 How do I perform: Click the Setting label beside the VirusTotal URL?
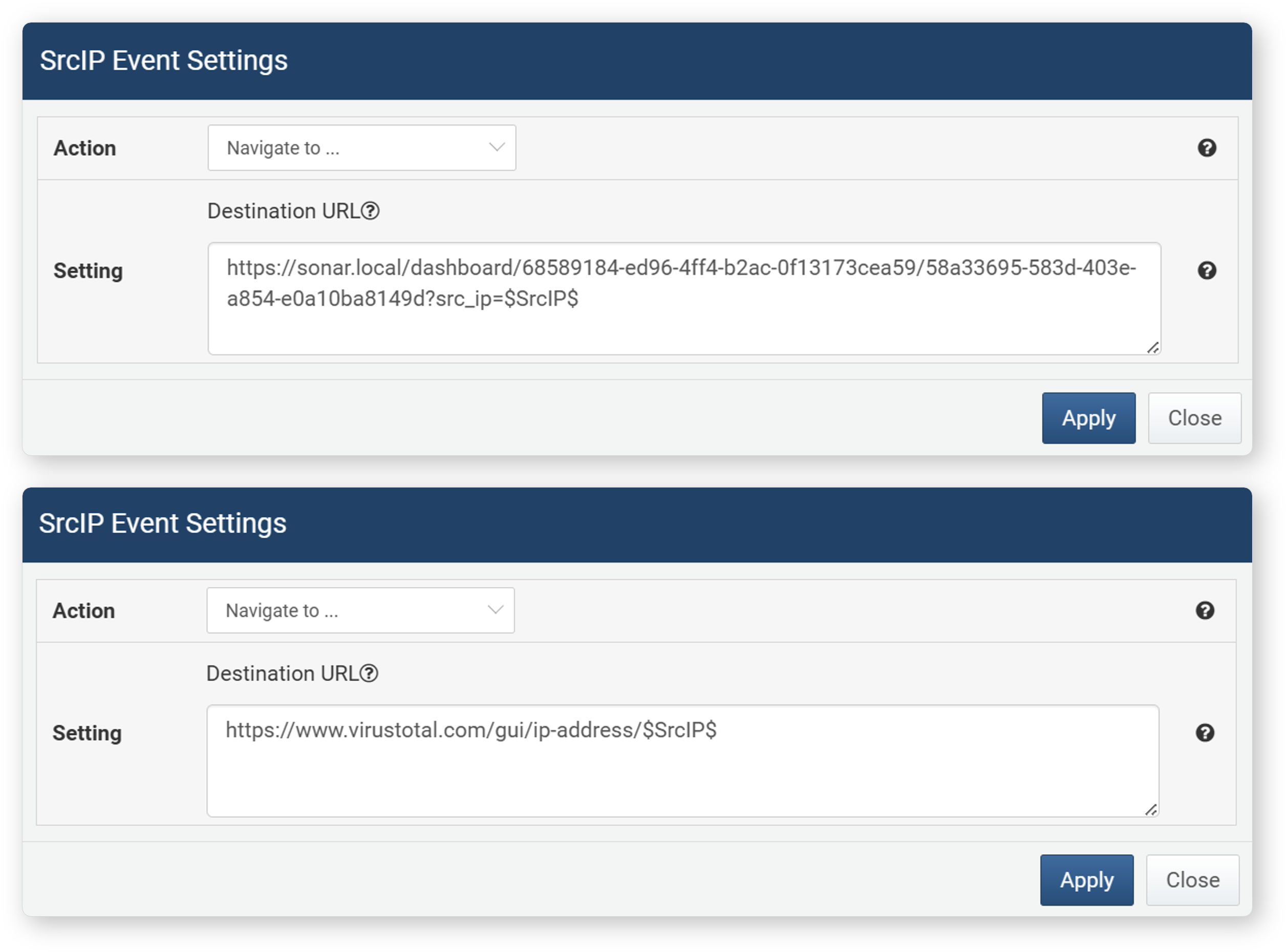(87, 733)
